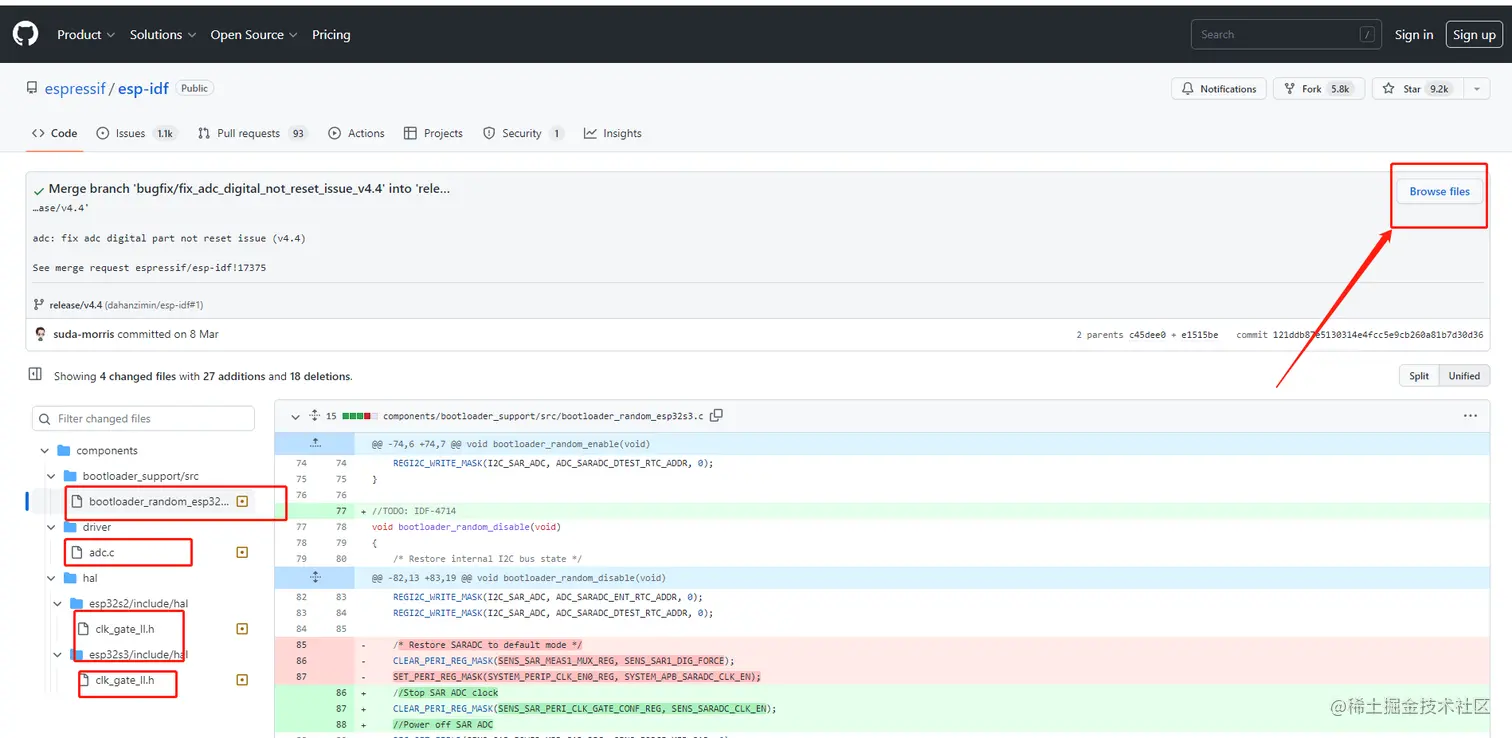Open the Projects tab
This screenshot has height=738, width=1512.
pyautogui.click(x=433, y=133)
